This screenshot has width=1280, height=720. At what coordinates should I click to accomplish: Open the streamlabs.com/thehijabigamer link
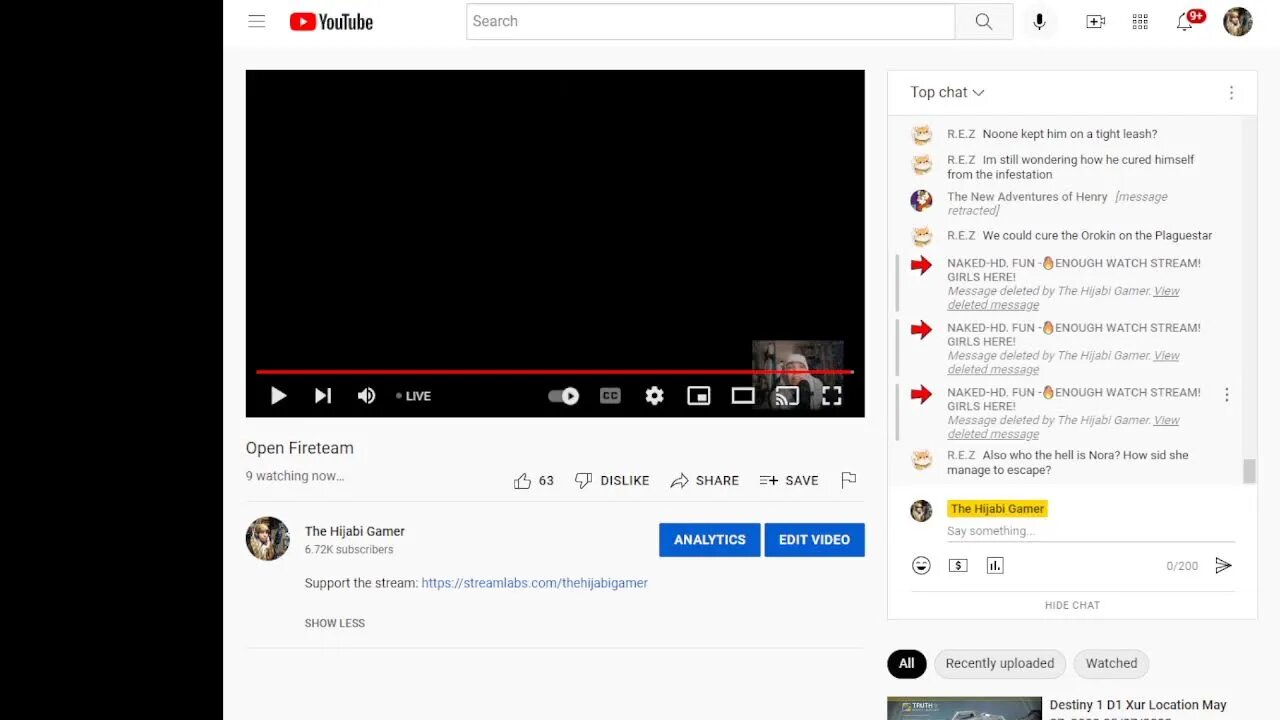coord(534,583)
